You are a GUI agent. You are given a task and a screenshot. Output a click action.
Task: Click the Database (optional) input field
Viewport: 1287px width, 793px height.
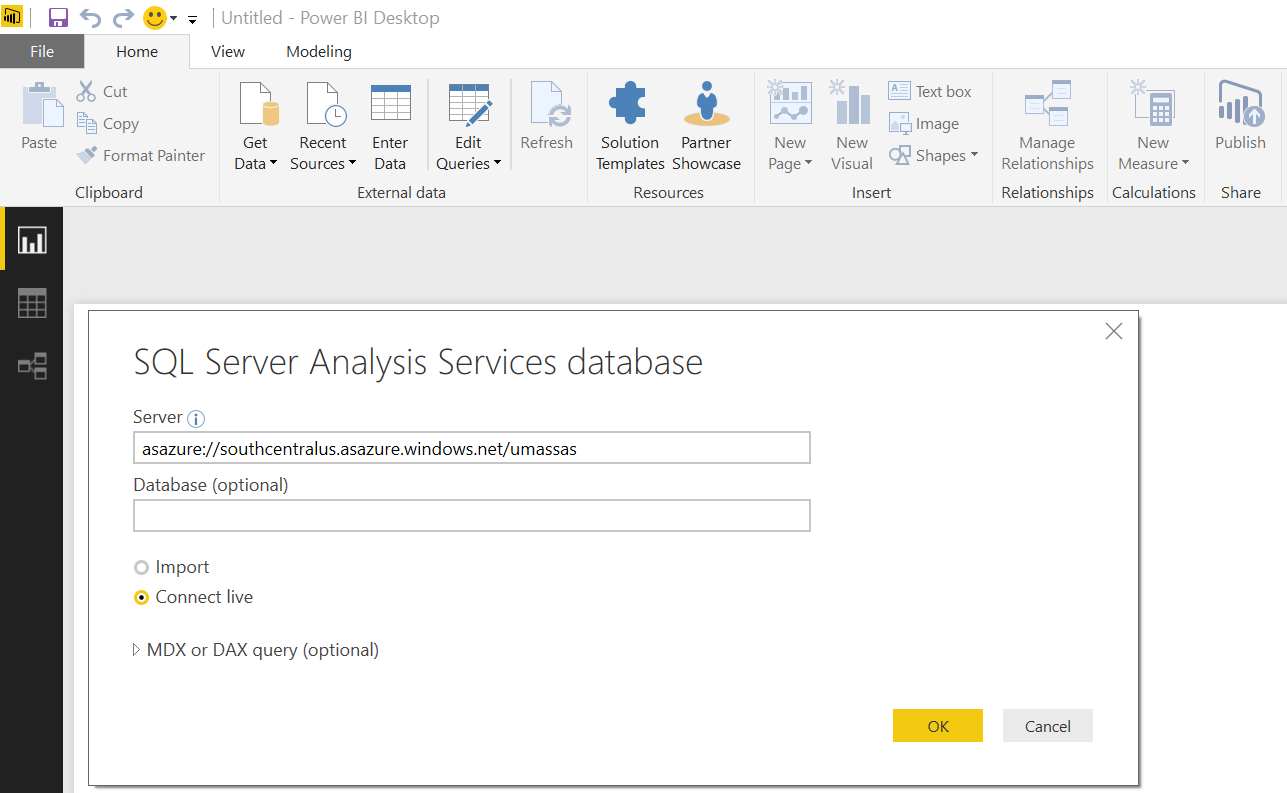[x=471, y=515]
